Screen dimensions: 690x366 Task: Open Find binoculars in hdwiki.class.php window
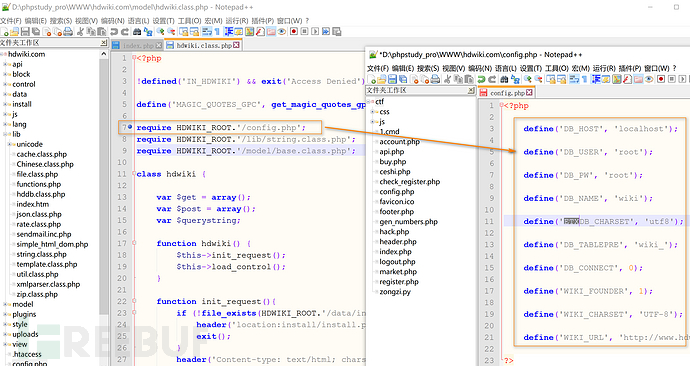137,32
